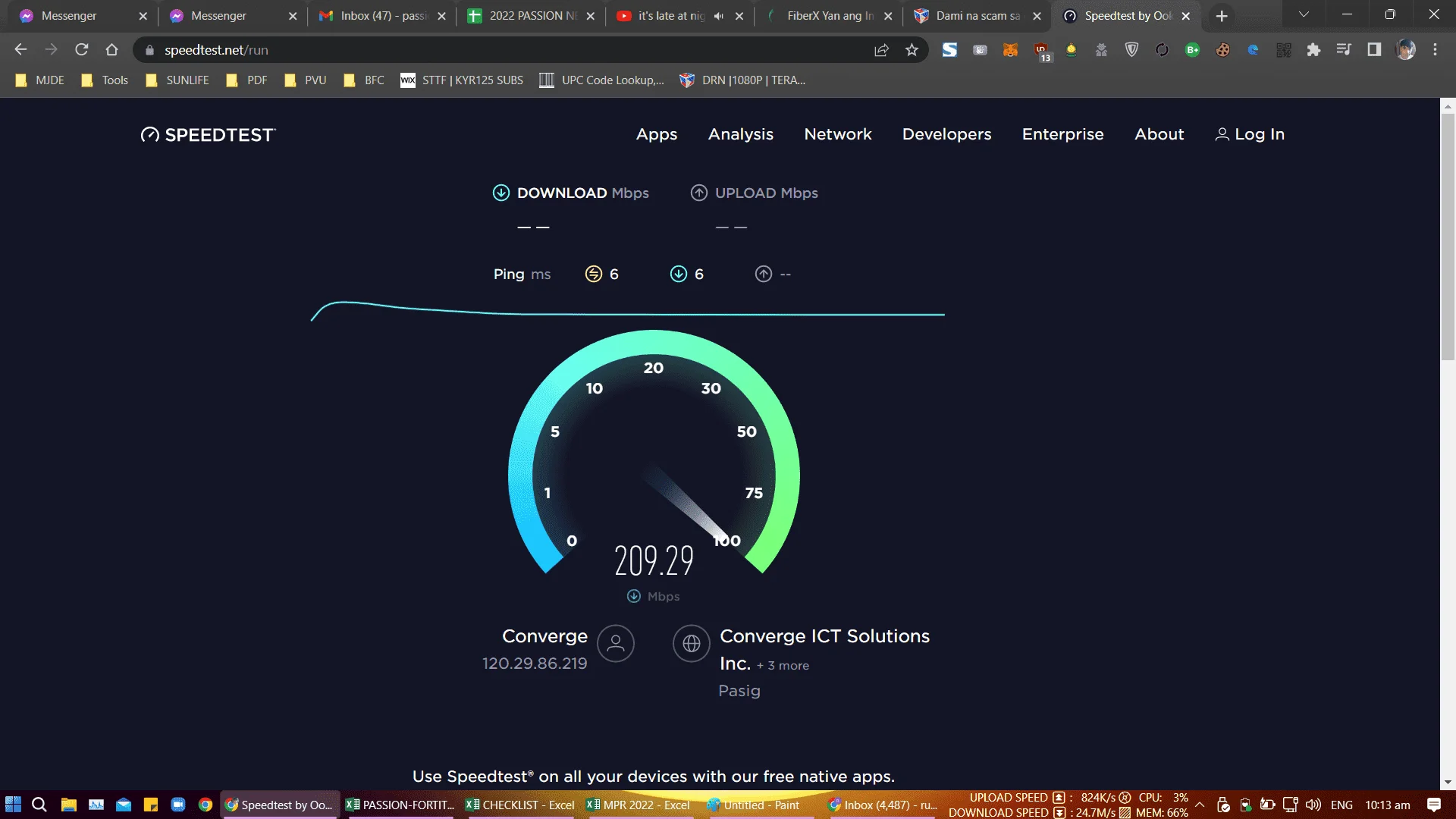Open the Extensions puzzle menu
The height and width of the screenshot is (819, 1456).
[1313, 50]
